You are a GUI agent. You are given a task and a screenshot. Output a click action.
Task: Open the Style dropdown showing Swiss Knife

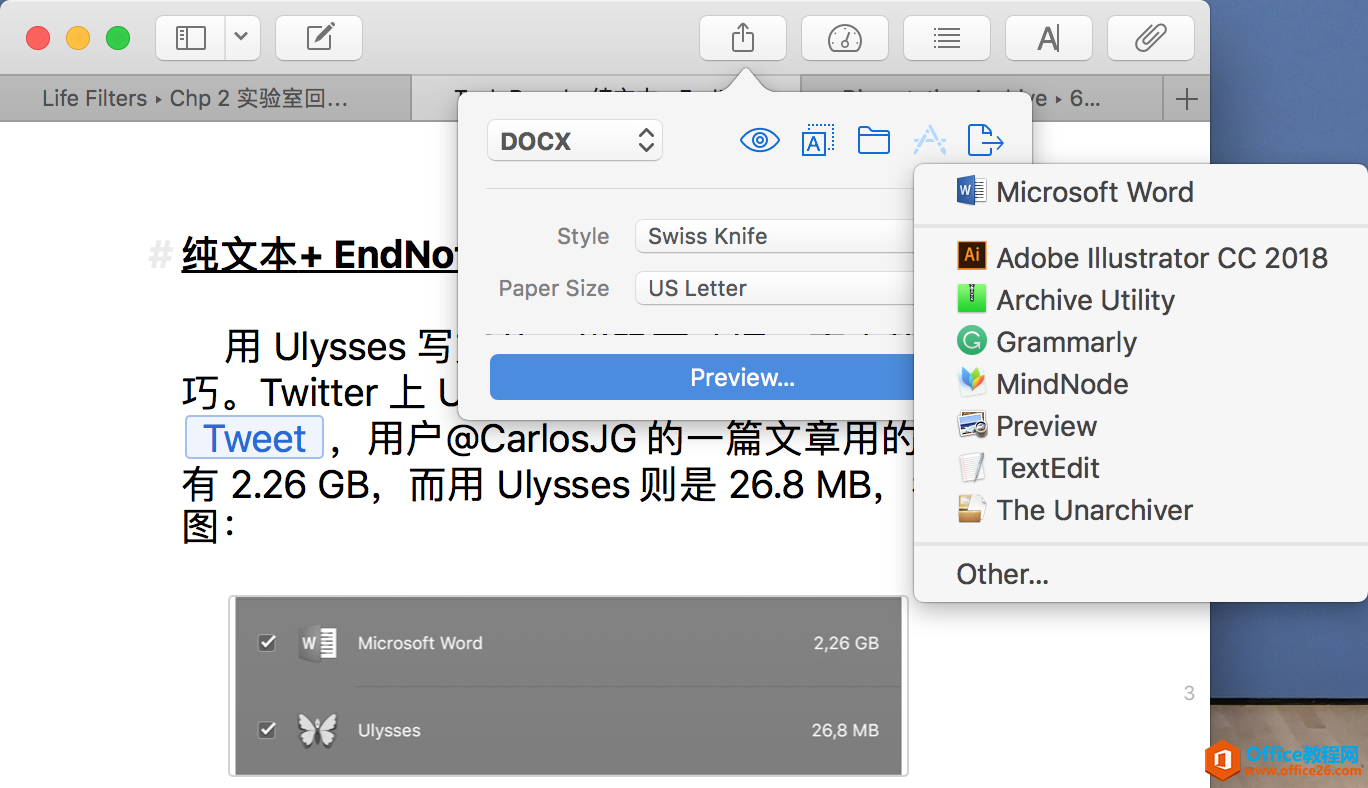point(776,236)
